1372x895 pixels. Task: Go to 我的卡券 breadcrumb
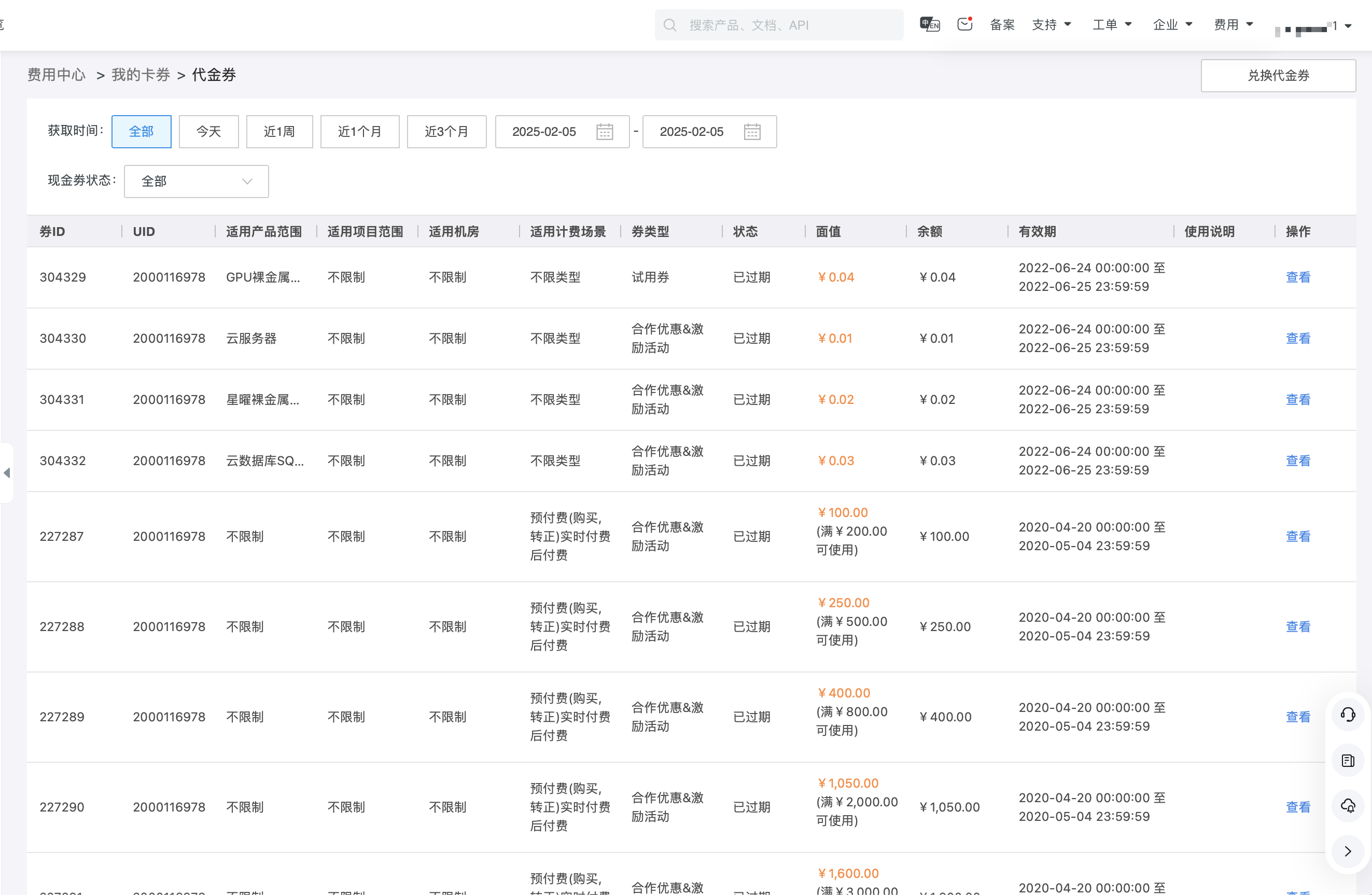click(x=141, y=75)
